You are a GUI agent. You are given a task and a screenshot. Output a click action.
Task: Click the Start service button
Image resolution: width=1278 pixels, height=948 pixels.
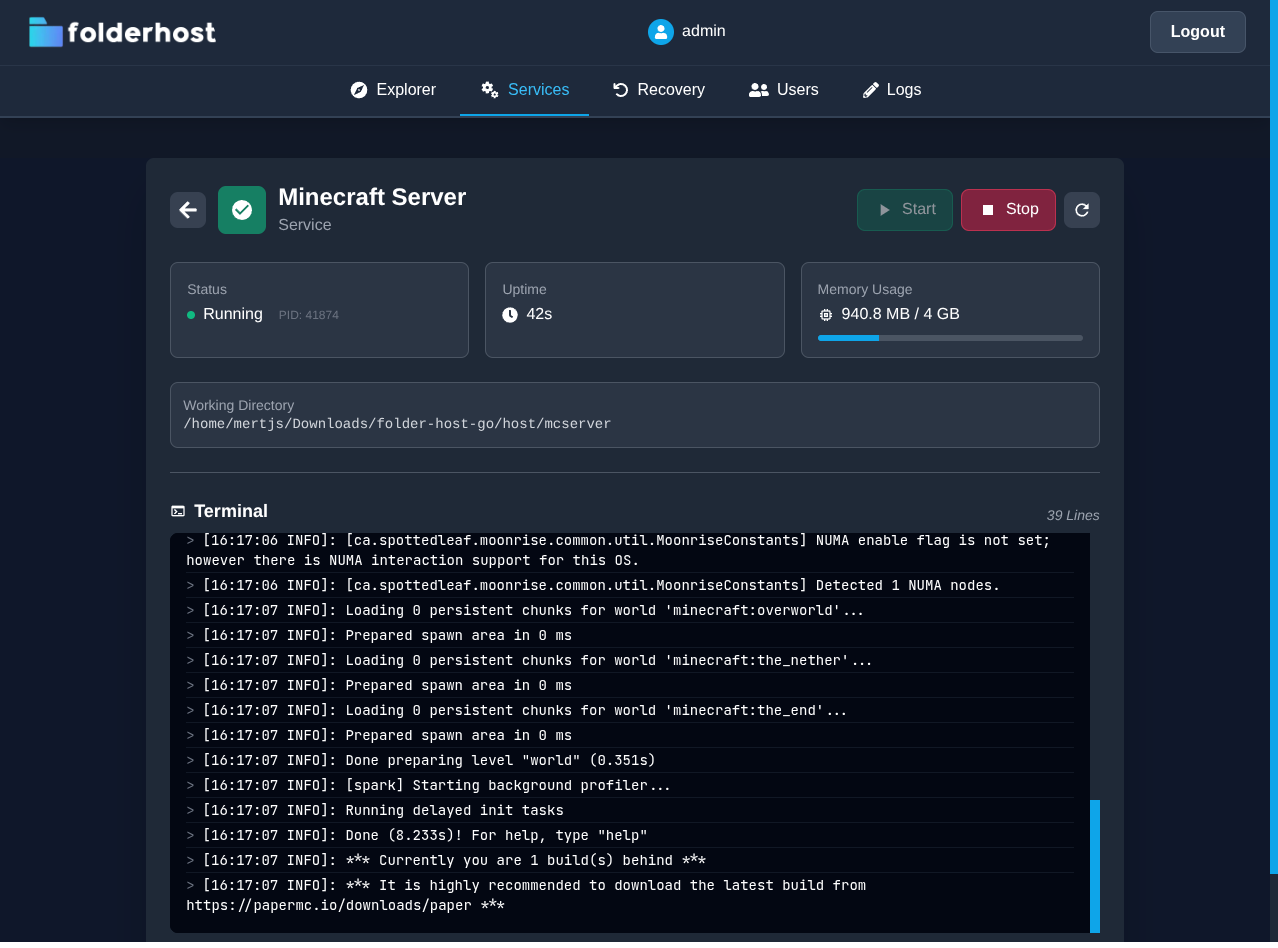pyautogui.click(x=904, y=210)
